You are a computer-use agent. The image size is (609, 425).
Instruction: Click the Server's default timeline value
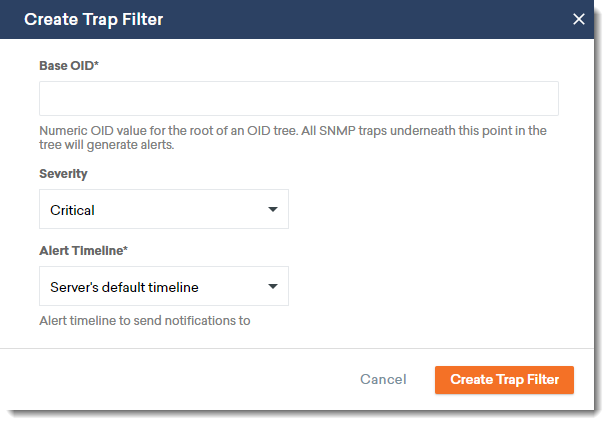coord(124,287)
